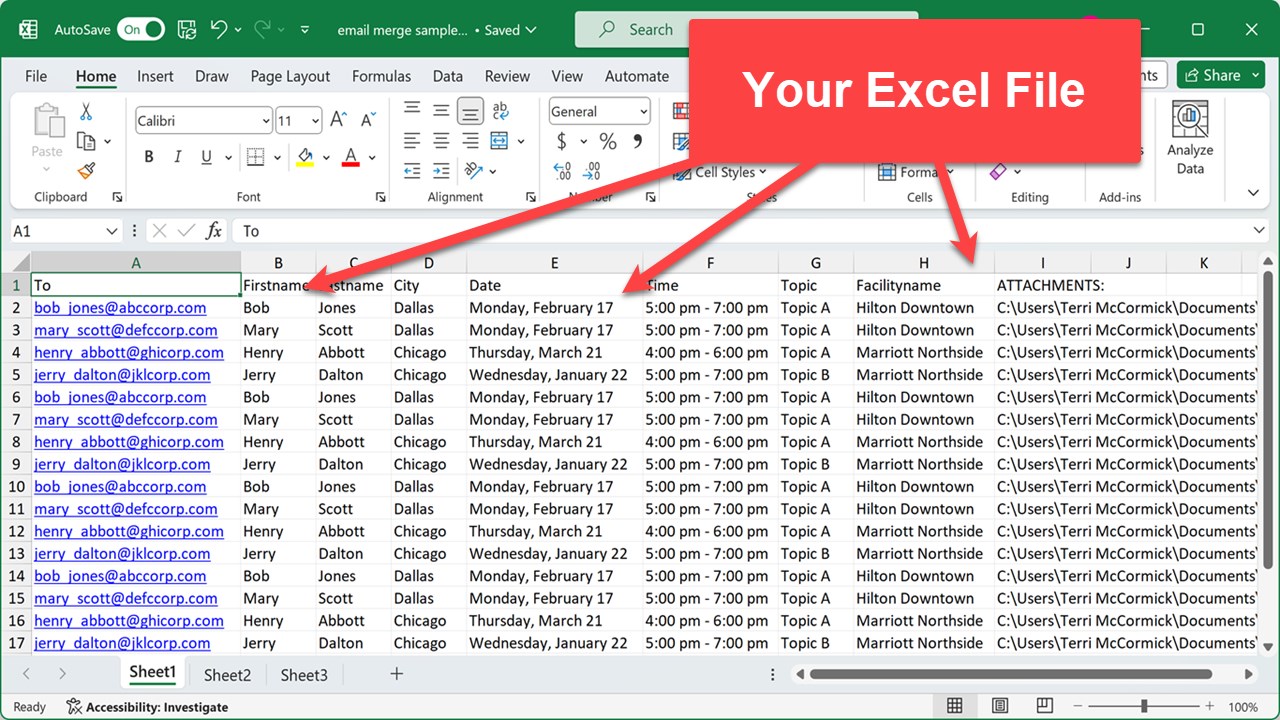1280x720 pixels.
Task: Apply the Percent Style format
Action: click(x=608, y=141)
